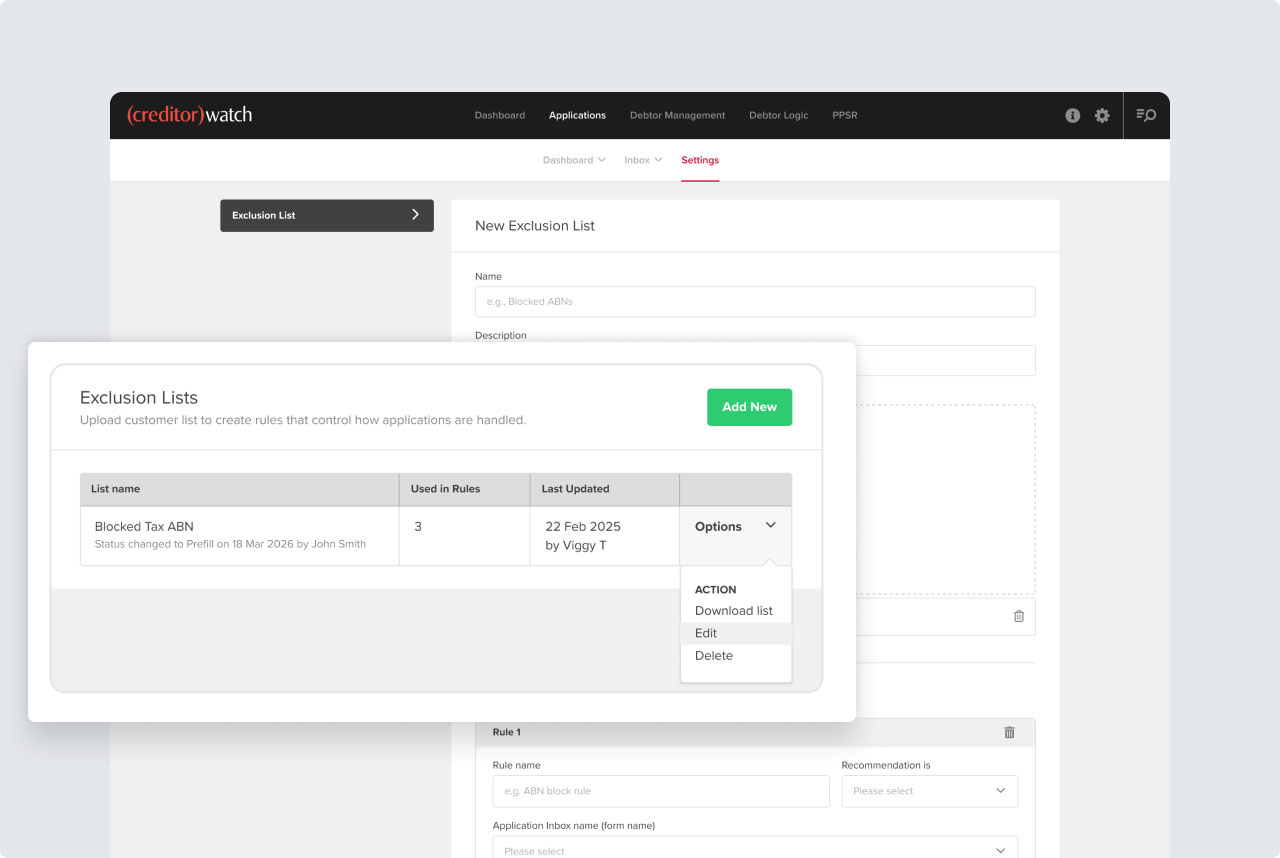Click trash icon beside uploaded file row

tap(1019, 616)
